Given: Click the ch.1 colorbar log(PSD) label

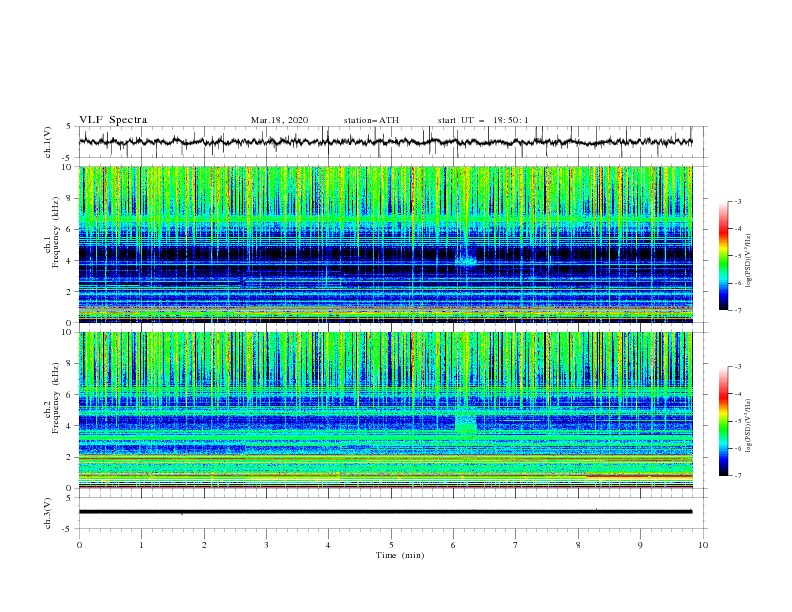Looking at the screenshot, I should 749,261.
